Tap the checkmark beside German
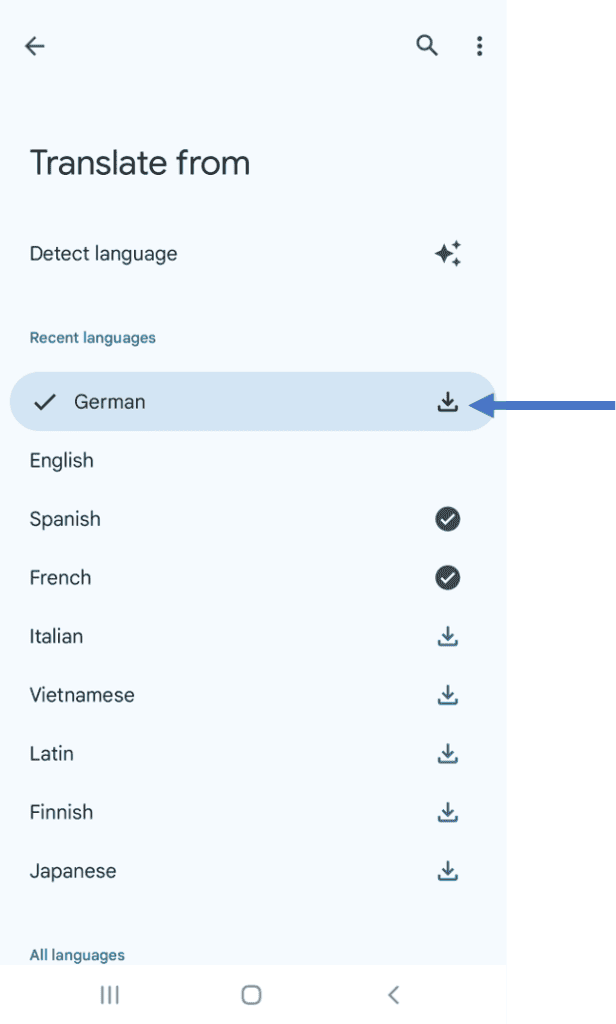 pyautogui.click(x=43, y=402)
